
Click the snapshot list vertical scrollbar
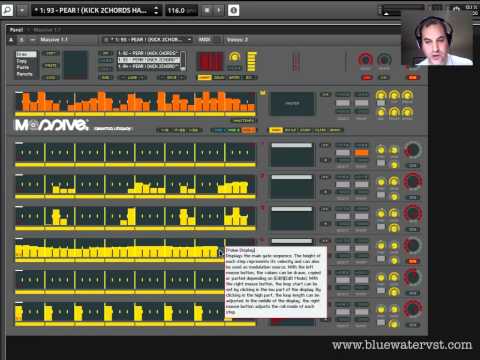point(183,60)
